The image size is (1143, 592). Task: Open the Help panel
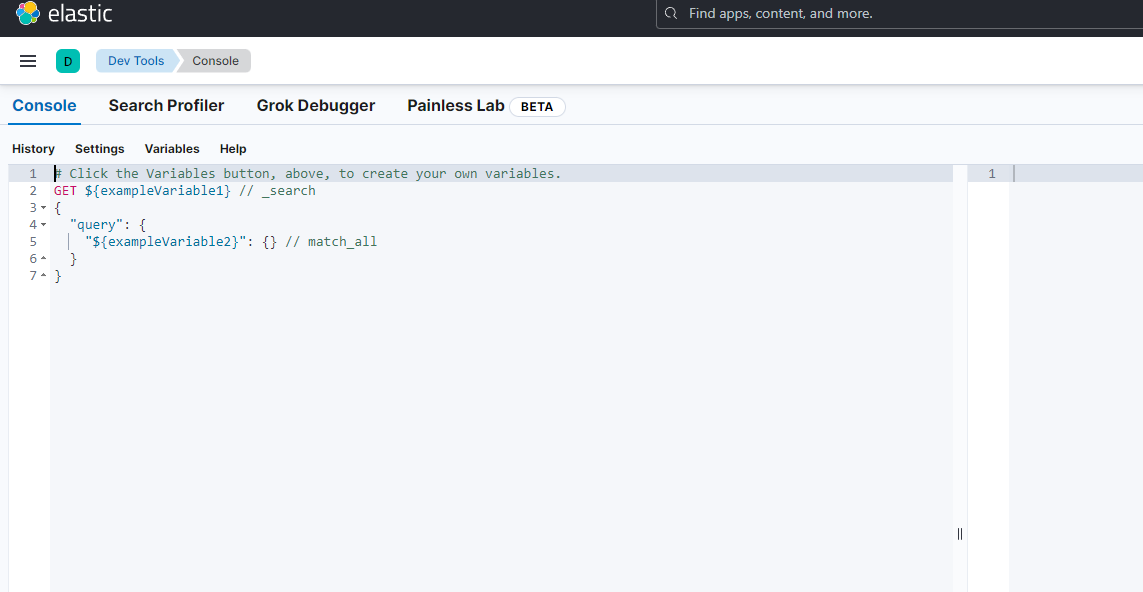point(233,149)
